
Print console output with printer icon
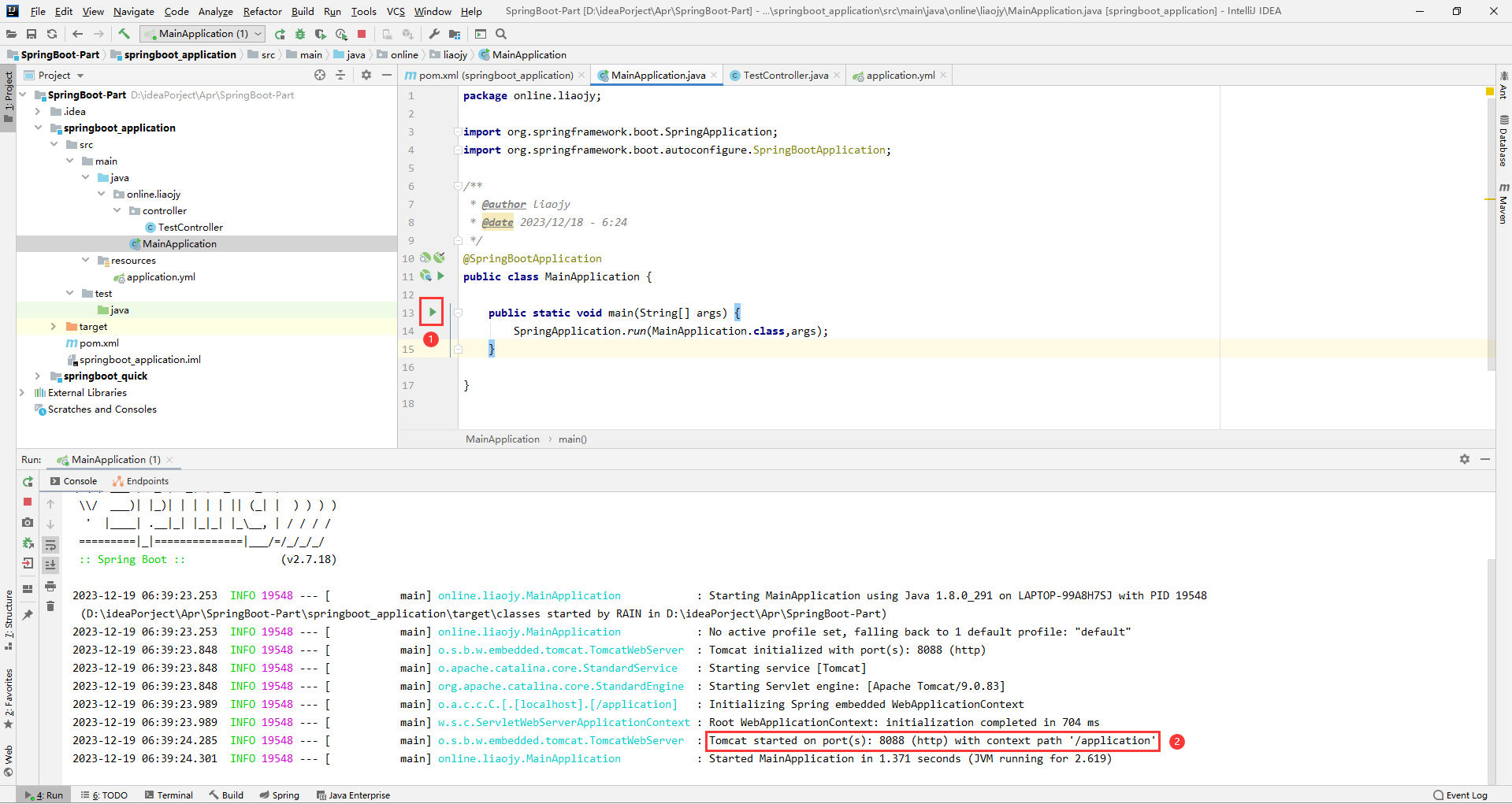pos(50,586)
